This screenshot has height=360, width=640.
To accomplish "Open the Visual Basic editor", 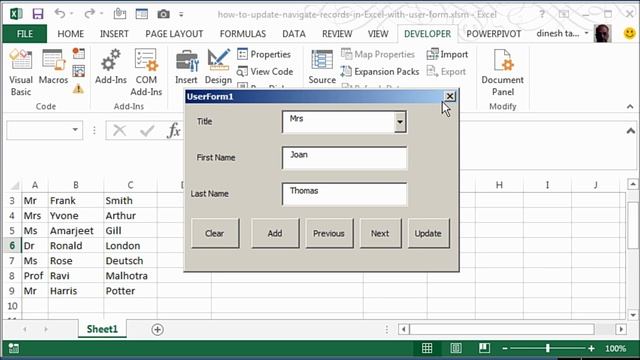I will 20,72.
